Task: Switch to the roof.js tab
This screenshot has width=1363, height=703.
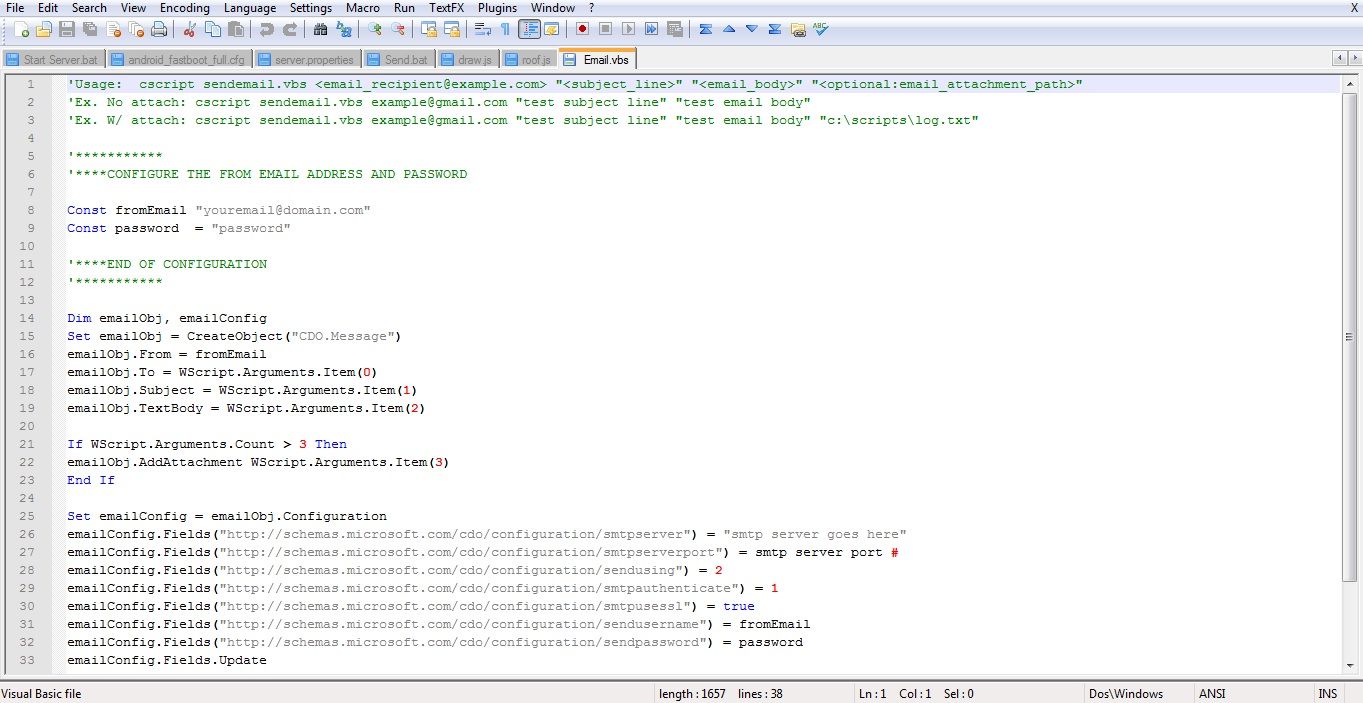Action: [x=528, y=60]
